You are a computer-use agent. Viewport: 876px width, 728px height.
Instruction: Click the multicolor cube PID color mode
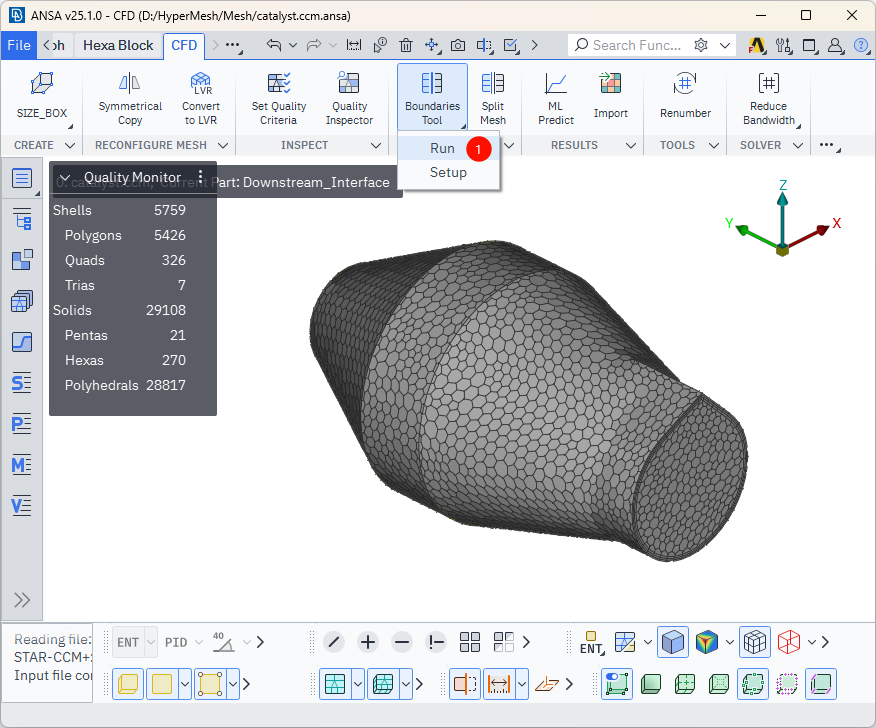coord(708,642)
